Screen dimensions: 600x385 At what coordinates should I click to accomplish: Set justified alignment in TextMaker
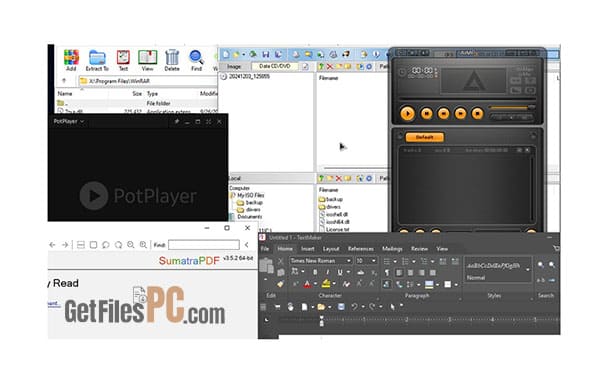(x=433, y=272)
